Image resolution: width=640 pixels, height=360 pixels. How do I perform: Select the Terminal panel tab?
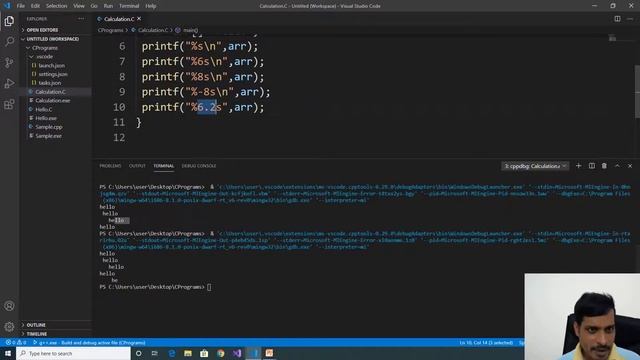coord(163,166)
